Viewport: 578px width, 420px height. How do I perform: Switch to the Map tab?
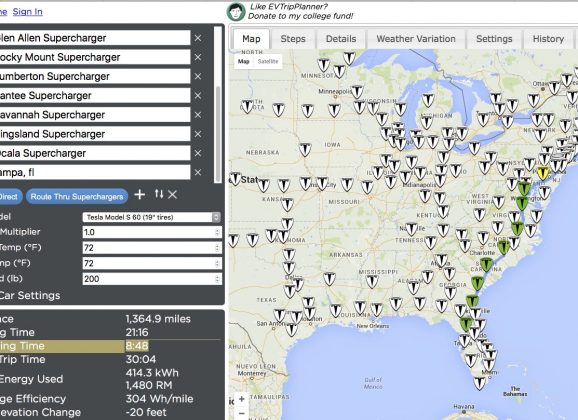[x=251, y=39]
